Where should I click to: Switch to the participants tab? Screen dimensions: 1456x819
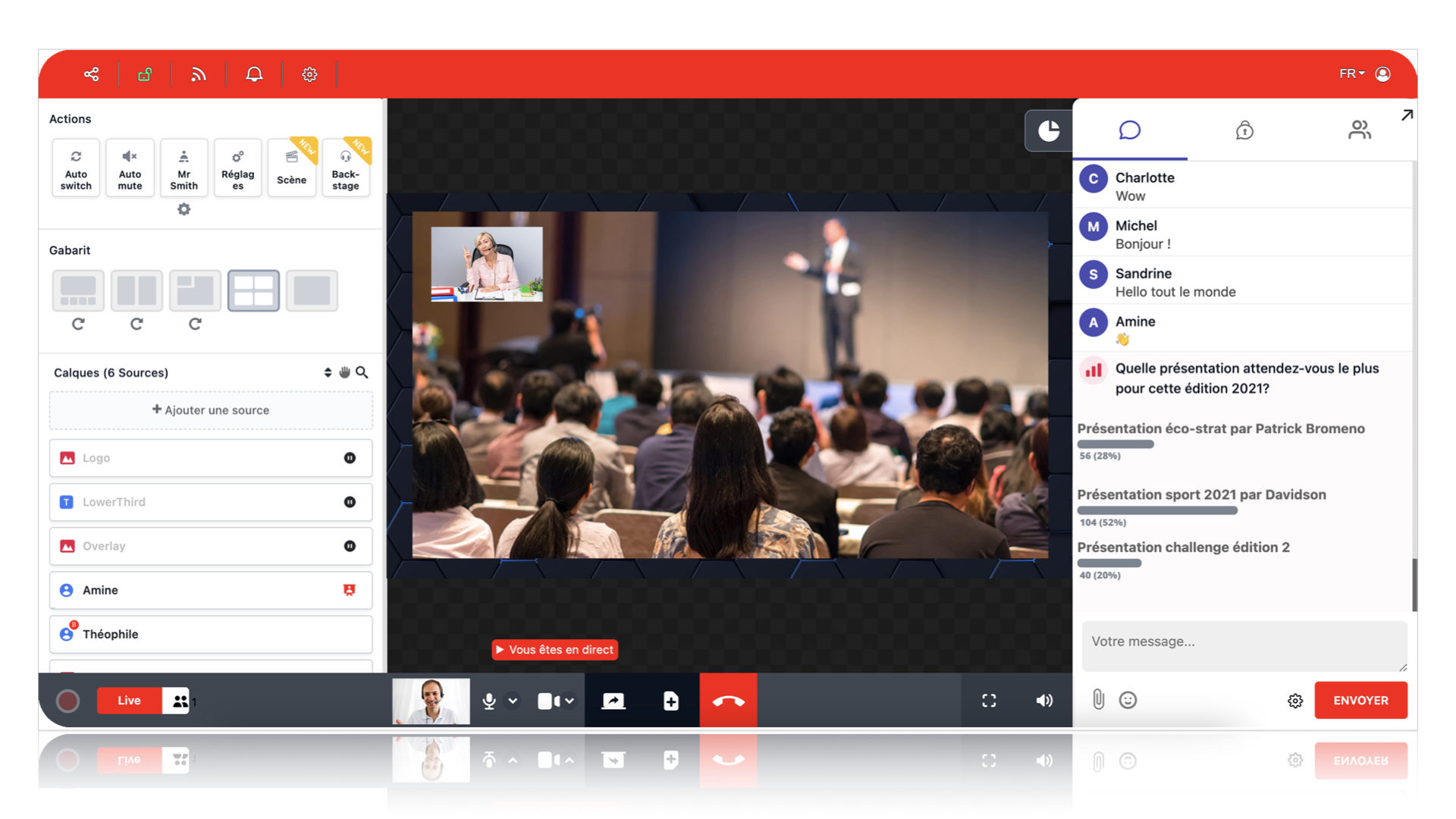tap(1359, 130)
